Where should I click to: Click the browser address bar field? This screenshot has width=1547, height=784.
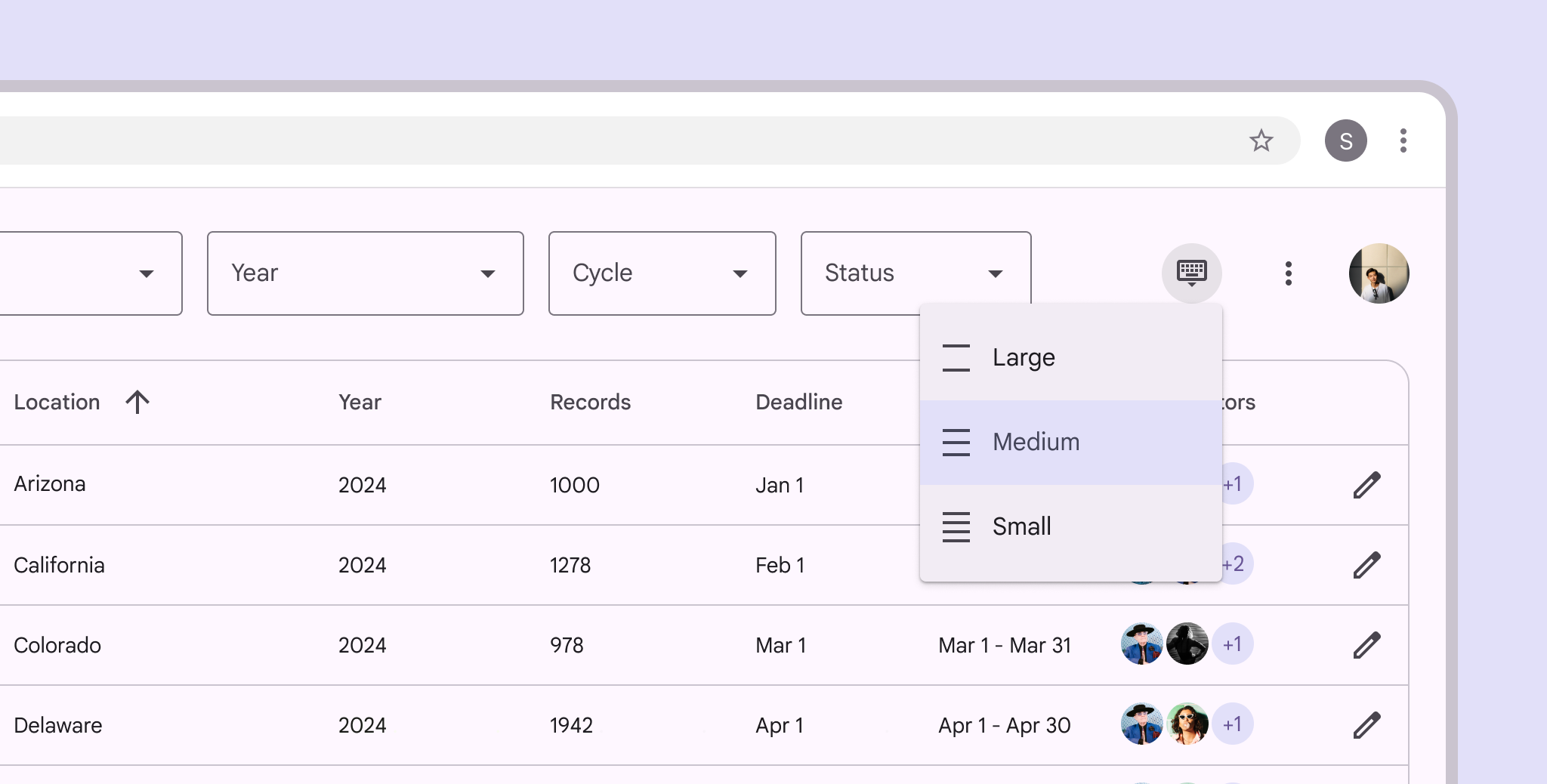604,140
